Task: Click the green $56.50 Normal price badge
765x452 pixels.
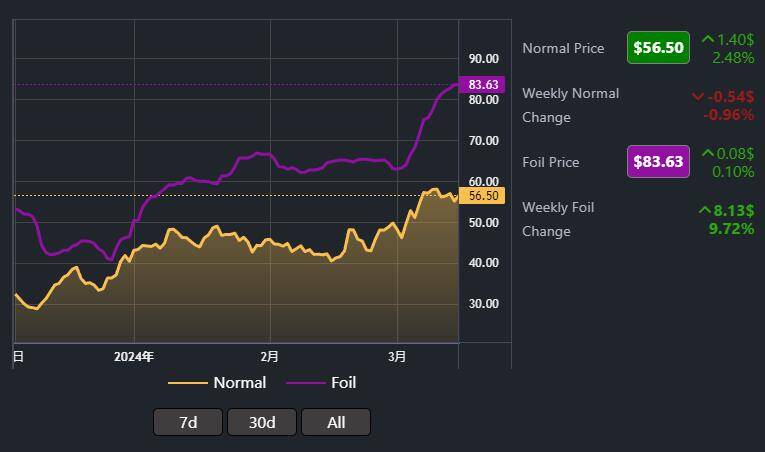Action: [659, 47]
